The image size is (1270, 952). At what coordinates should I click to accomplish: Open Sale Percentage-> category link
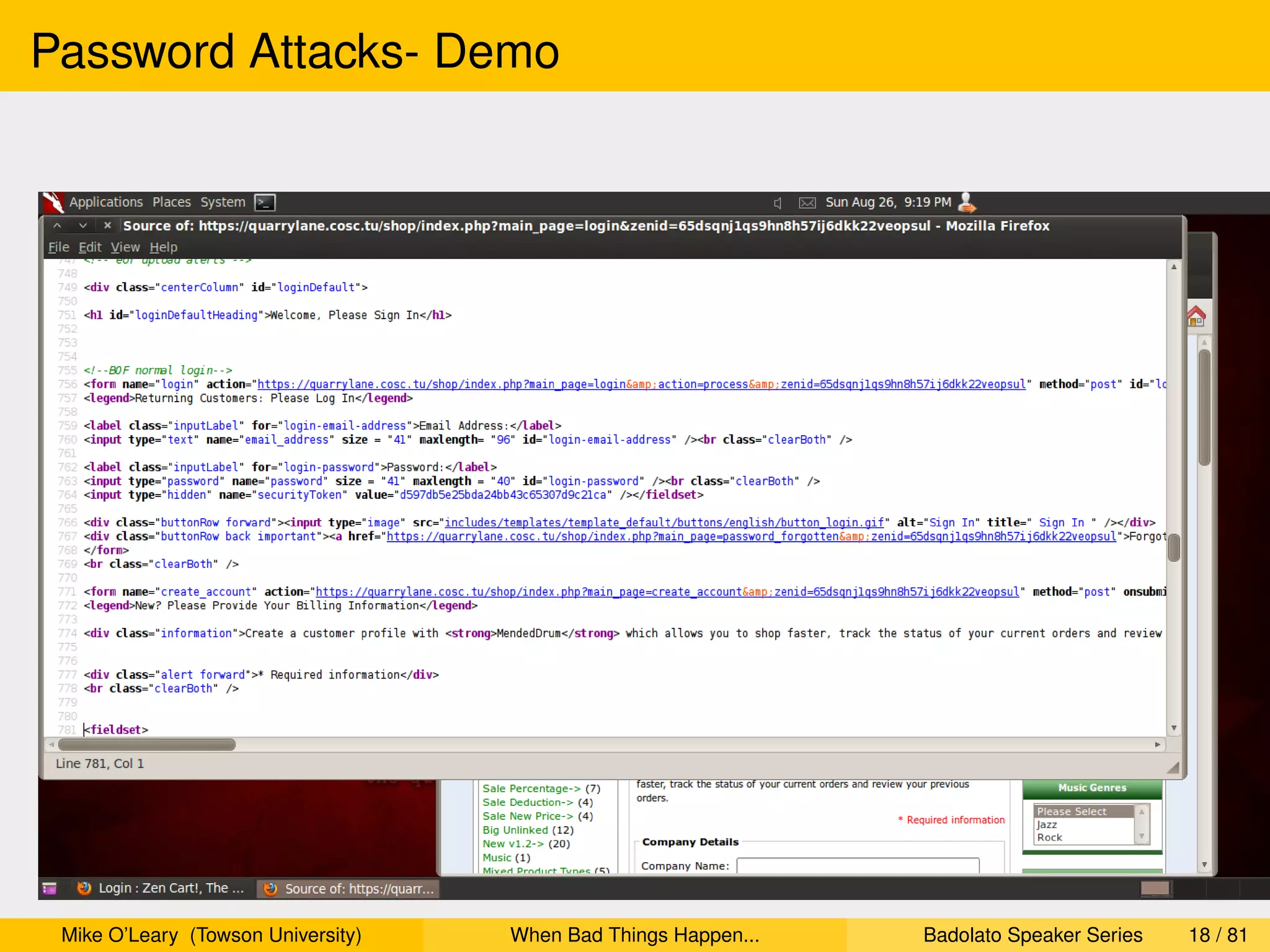tap(531, 788)
